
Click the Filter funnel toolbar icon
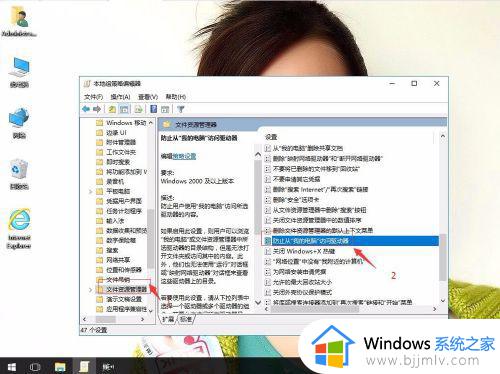coord(181,109)
